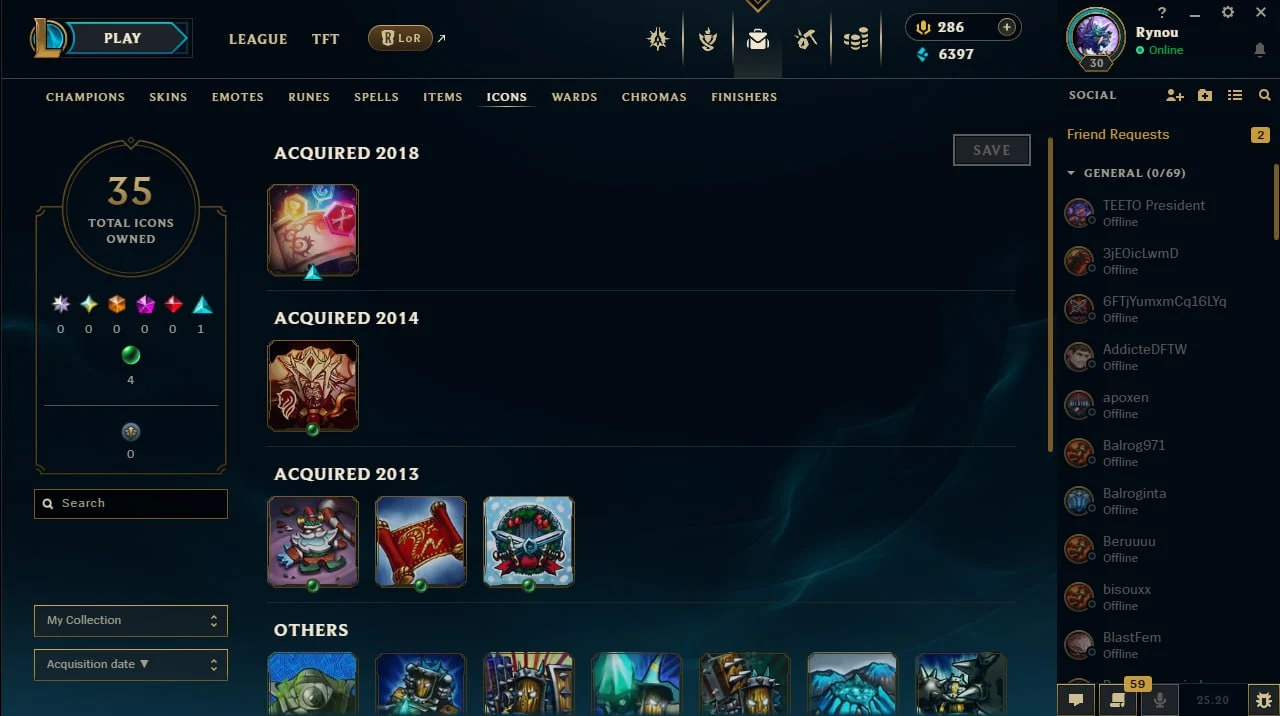
Task: Click the add friend icon
Action: pyautogui.click(x=1175, y=95)
